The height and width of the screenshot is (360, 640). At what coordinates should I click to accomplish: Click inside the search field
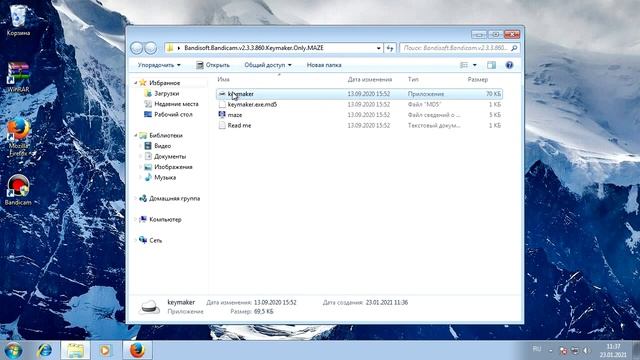coord(455,48)
